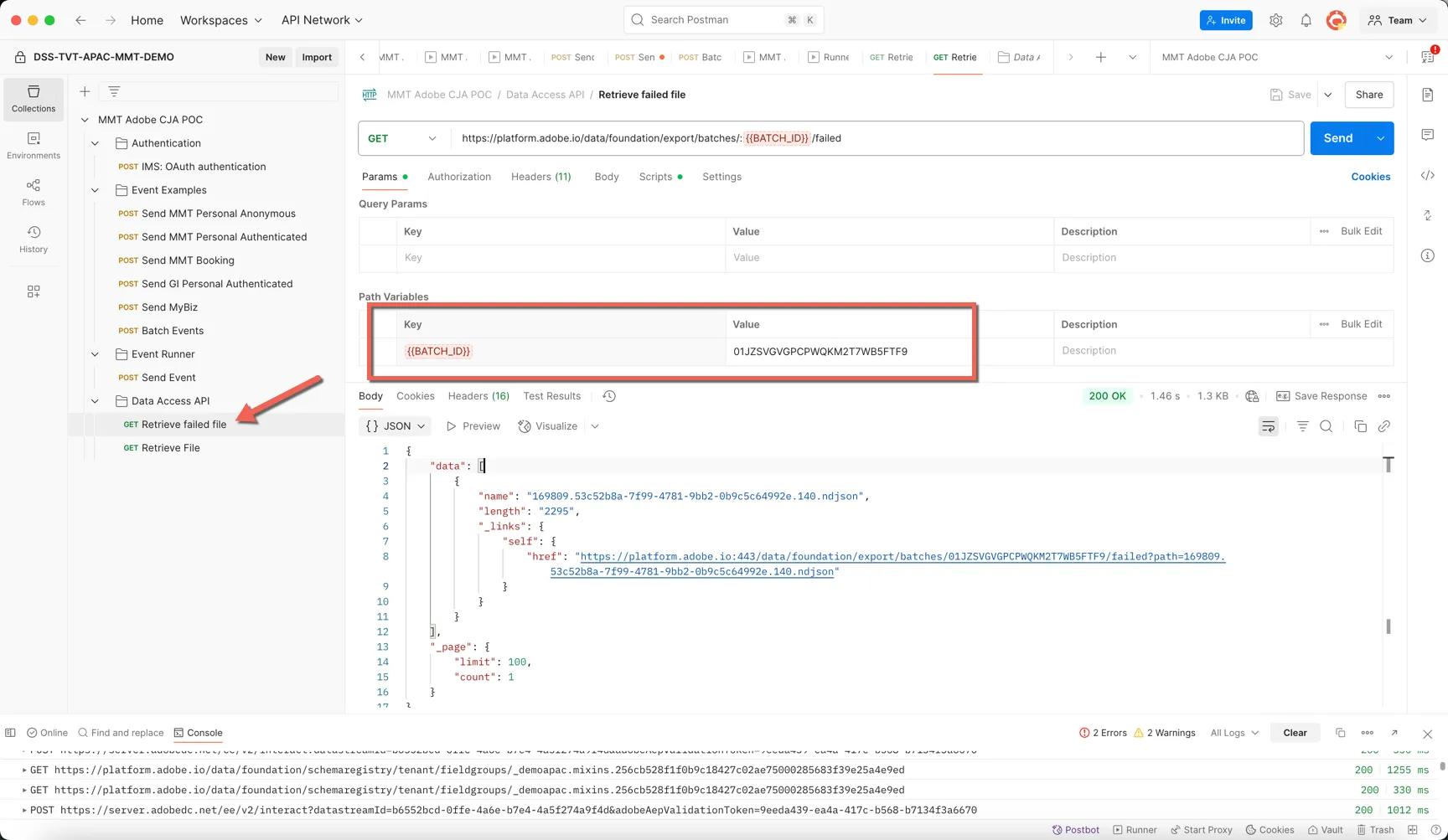
Task: Open the History sidebar panel
Action: pos(34,240)
